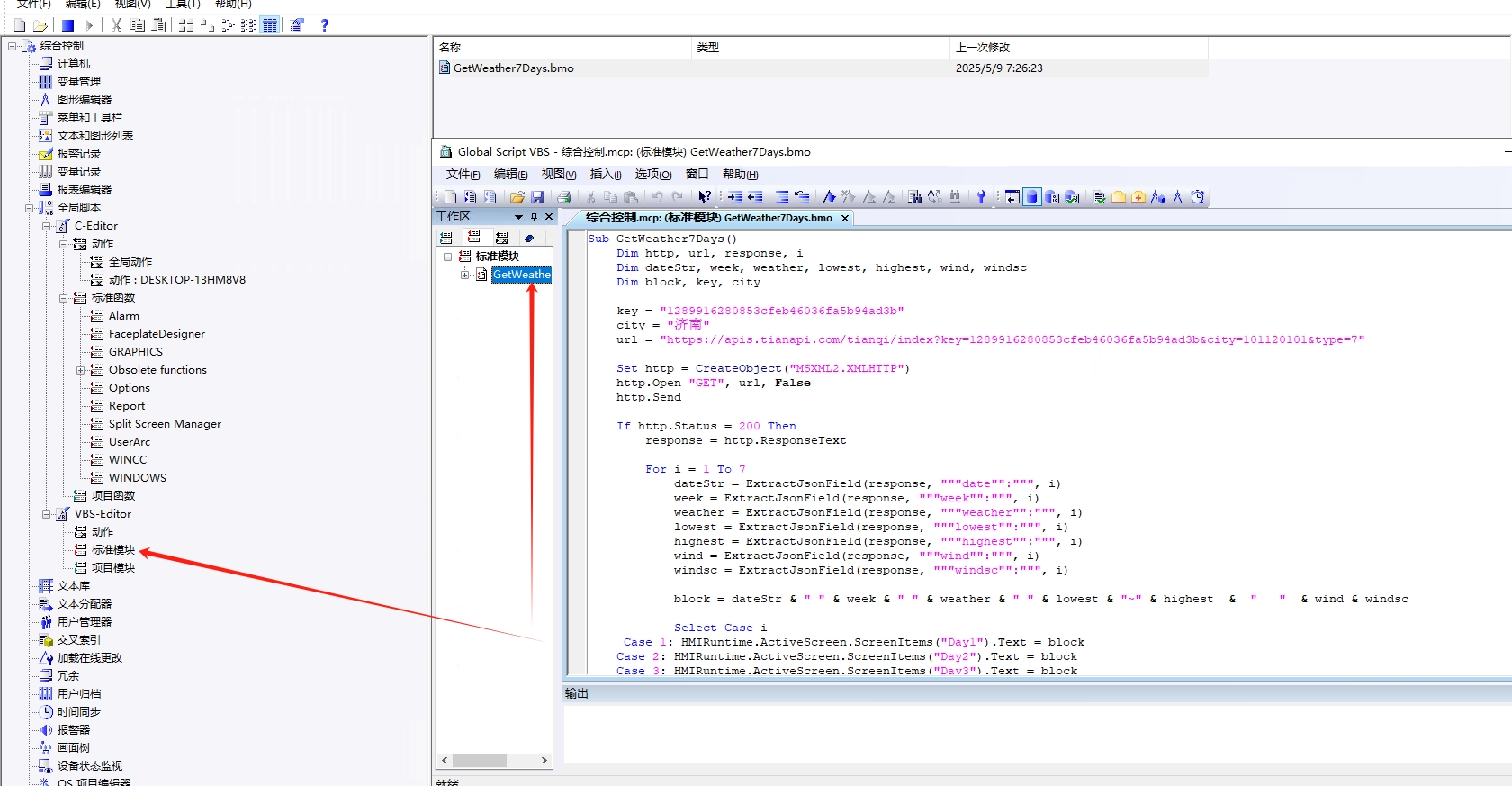Screen dimensions: 1512x786
Task: Collapse the VBS-Editor tree node
Action: [x=46, y=514]
